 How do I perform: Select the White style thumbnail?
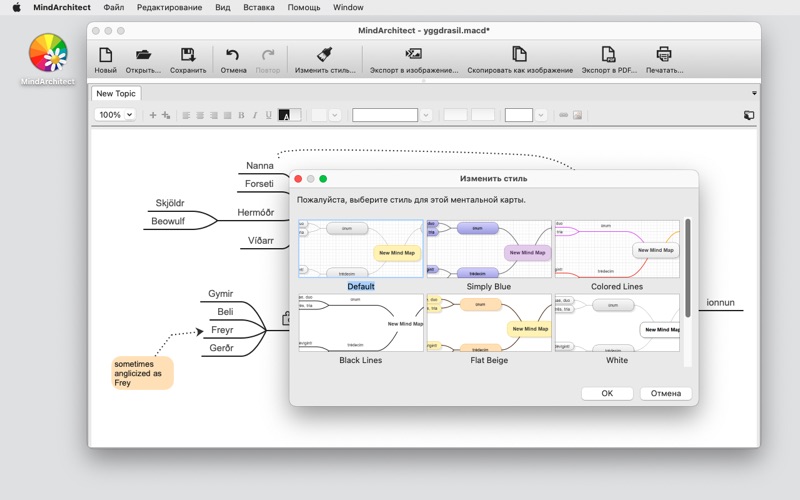click(617, 322)
